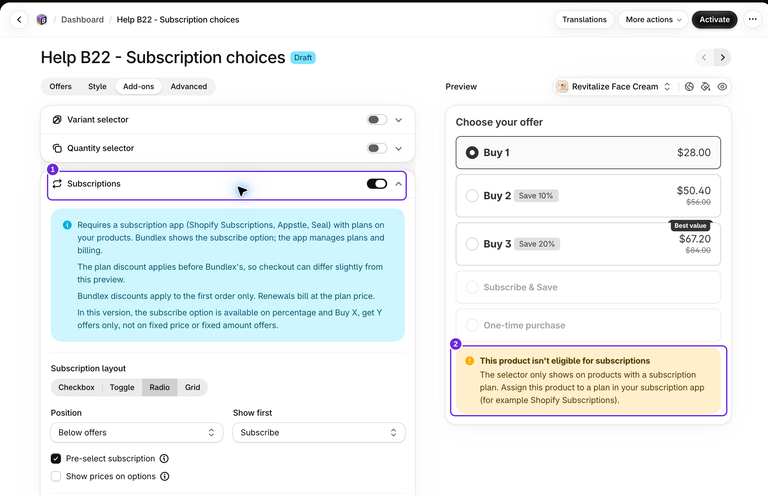Open the preview product selector dropdown
Viewport: 768px width, 495px height.
pos(614,87)
